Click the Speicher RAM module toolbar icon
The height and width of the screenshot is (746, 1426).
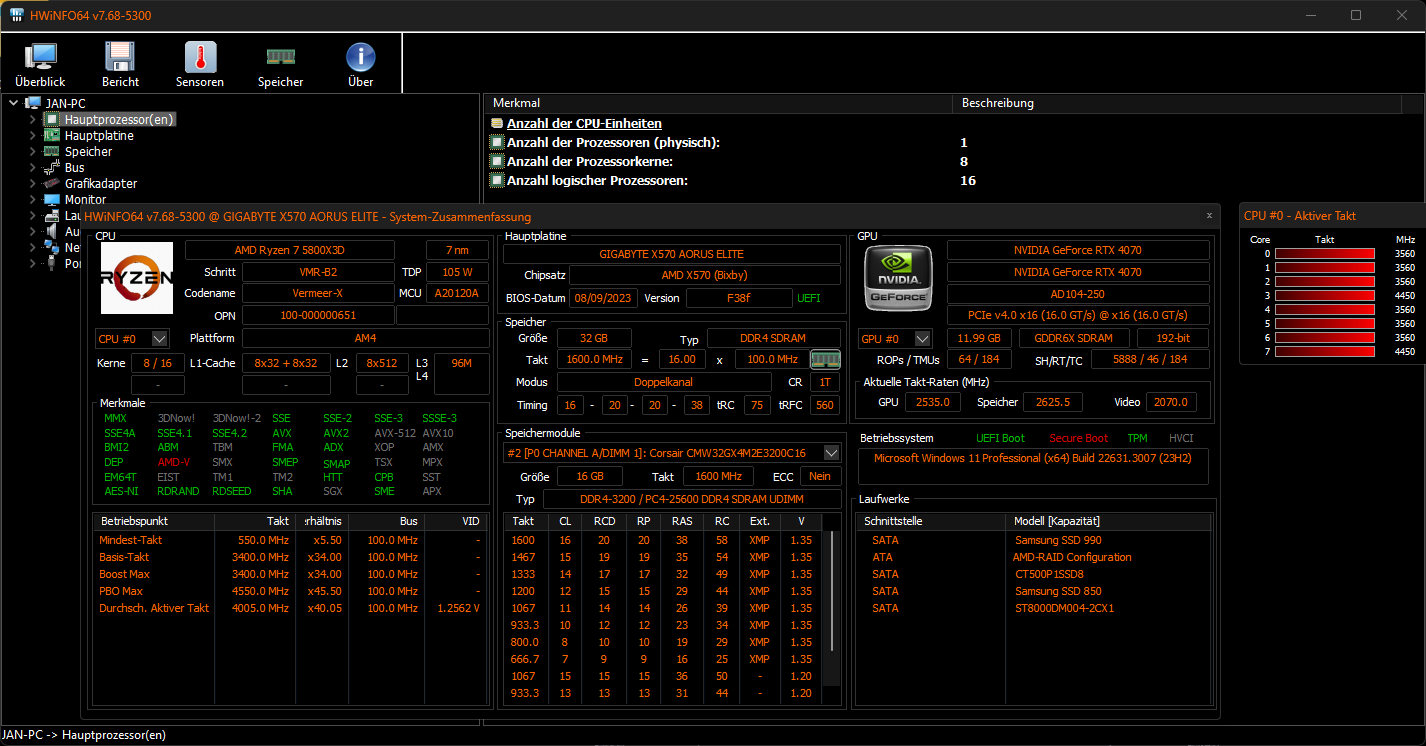click(280, 57)
